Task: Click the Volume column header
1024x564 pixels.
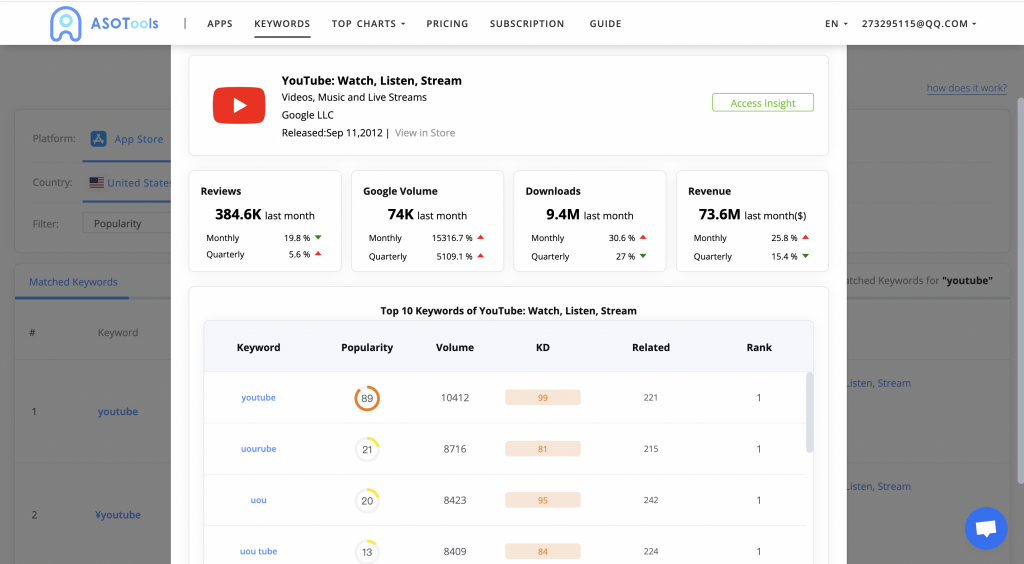Action: (x=455, y=347)
